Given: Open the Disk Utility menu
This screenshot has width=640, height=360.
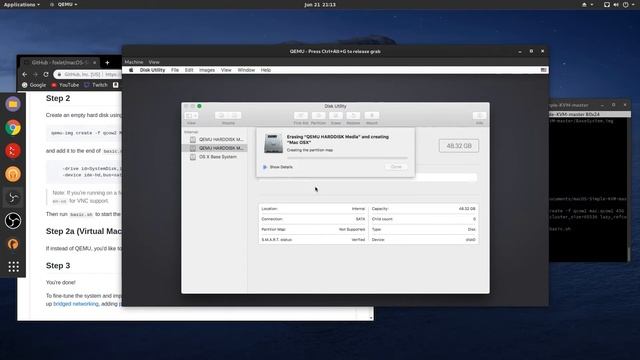Looking at the screenshot, I should click(x=152, y=70).
